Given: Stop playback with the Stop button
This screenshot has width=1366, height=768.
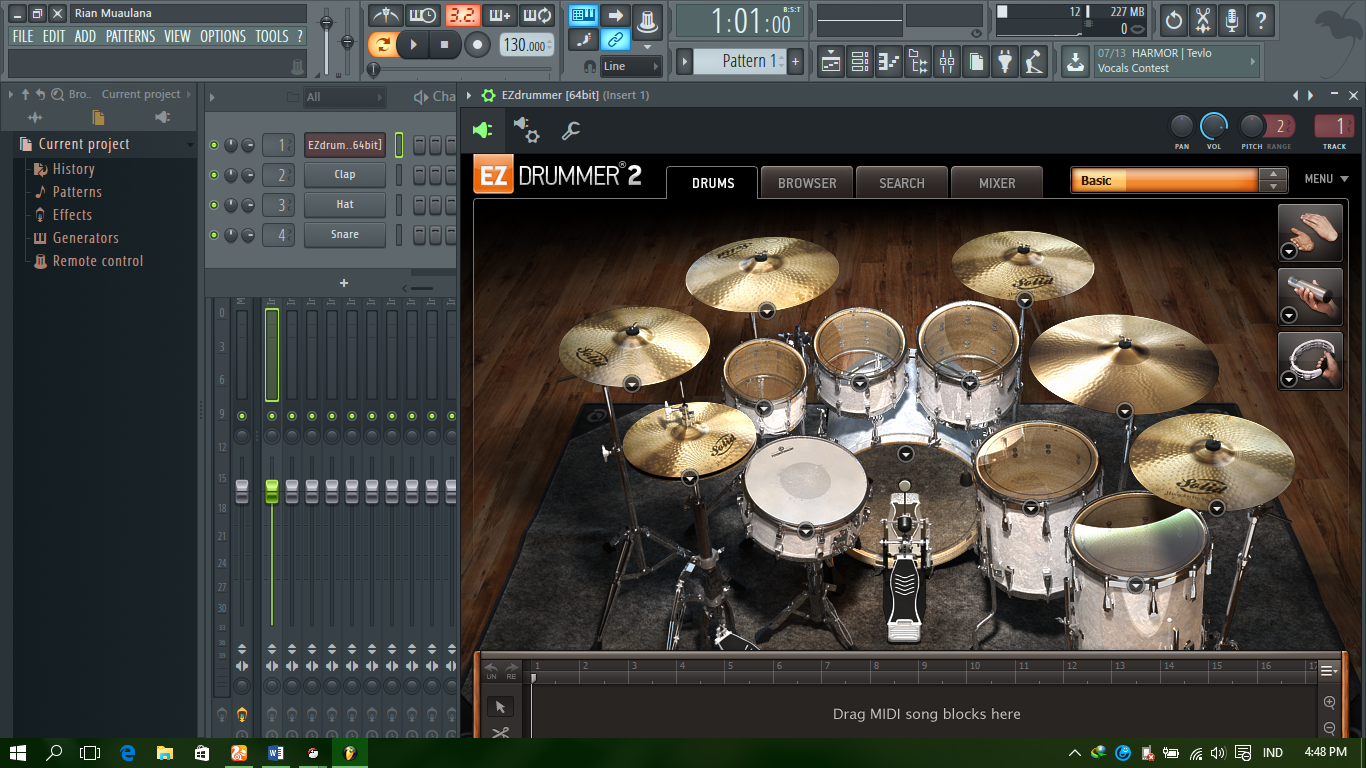Looking at the screenshot, I should (445, 44).
